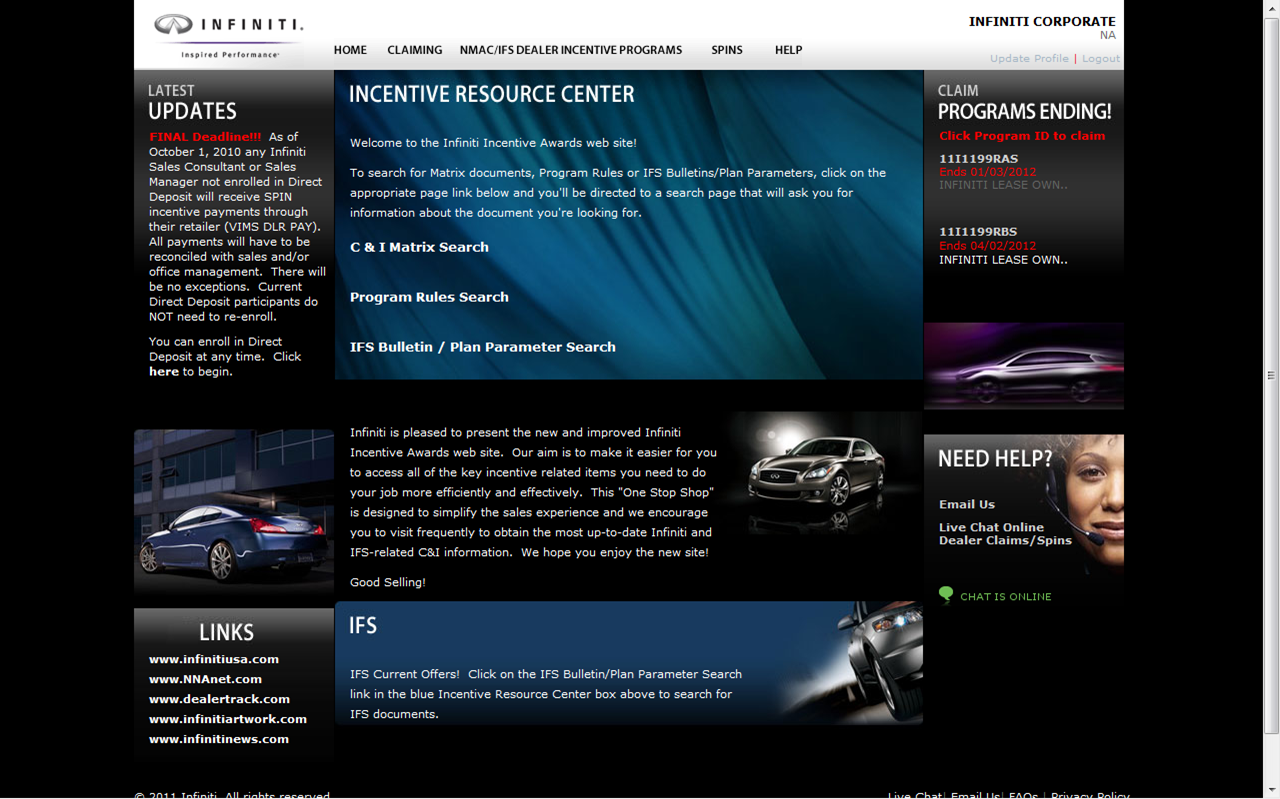
Task: Click the green chat online bubble icon
Action: 946,595
